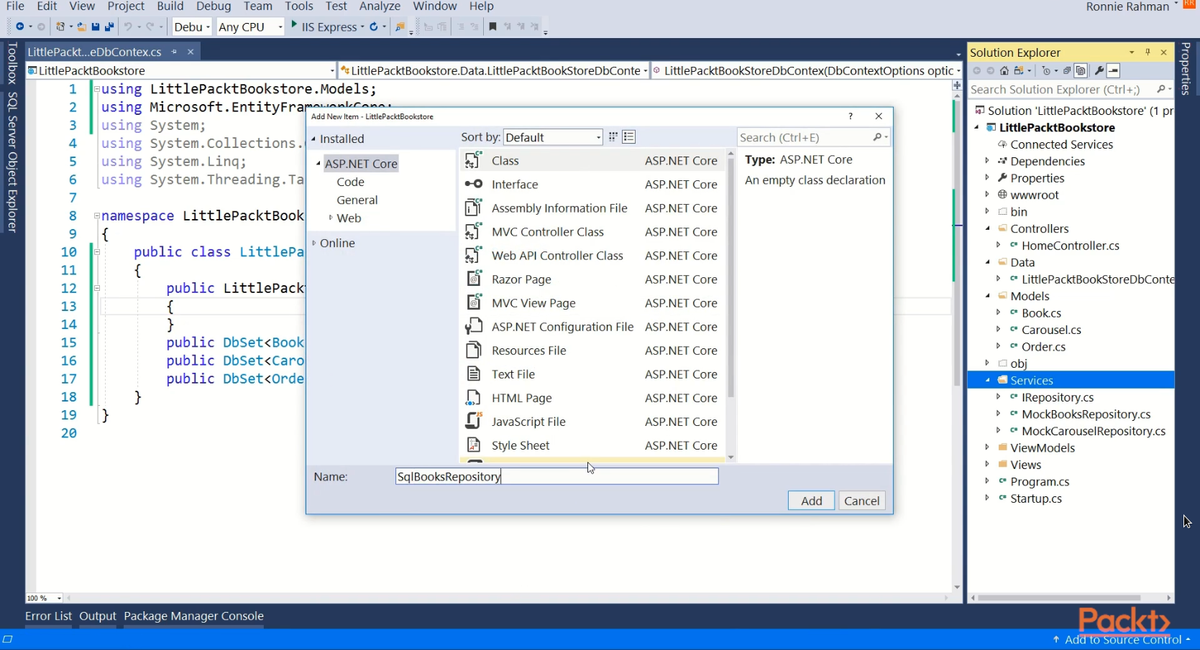Click the pin icon on Solution Explorer title bar
Image resolution: width=1200 pixels, height=650 pixels.
1147,52
